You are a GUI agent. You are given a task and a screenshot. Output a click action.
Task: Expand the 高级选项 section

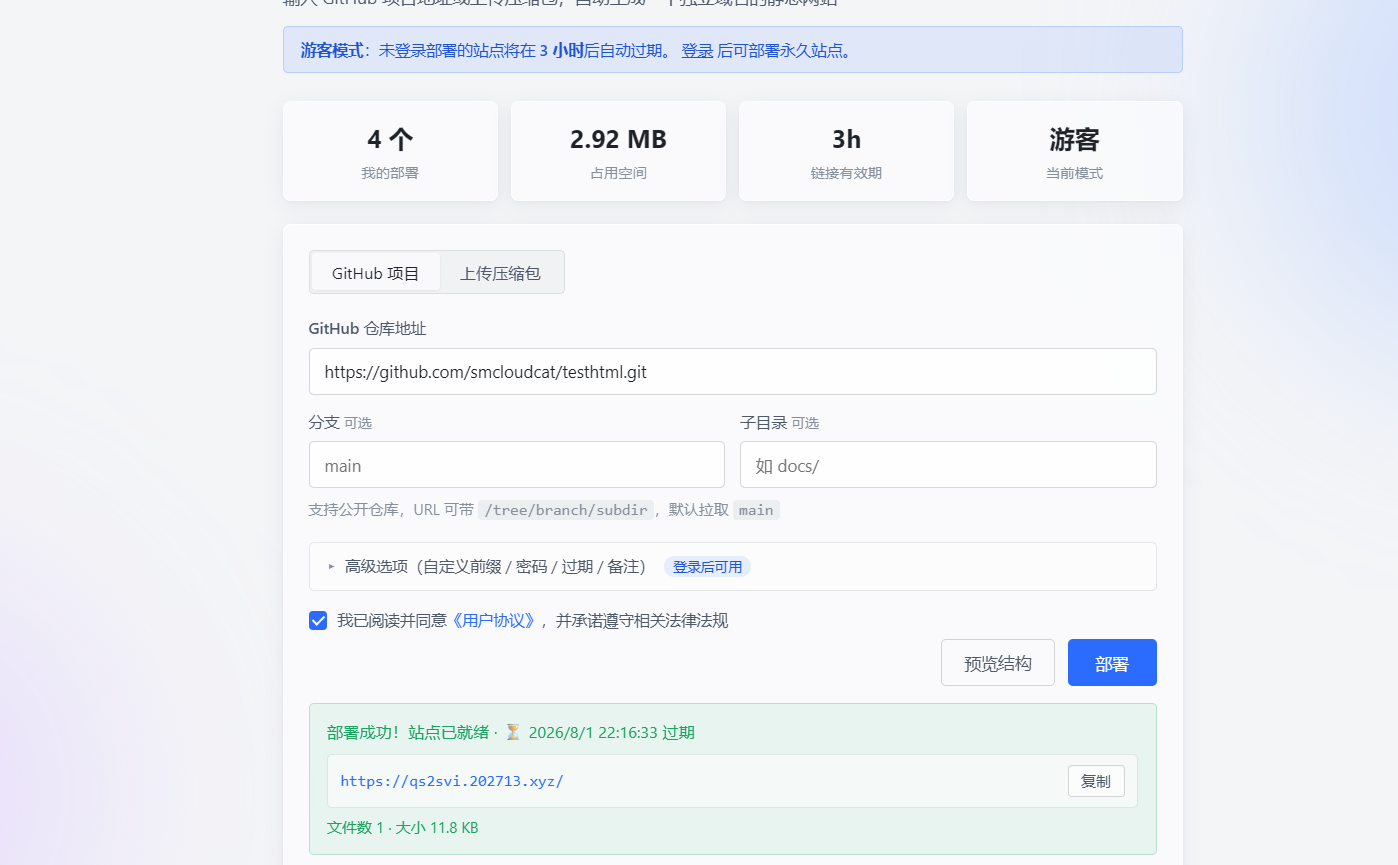pyautogui.click(x=732, y=567)
